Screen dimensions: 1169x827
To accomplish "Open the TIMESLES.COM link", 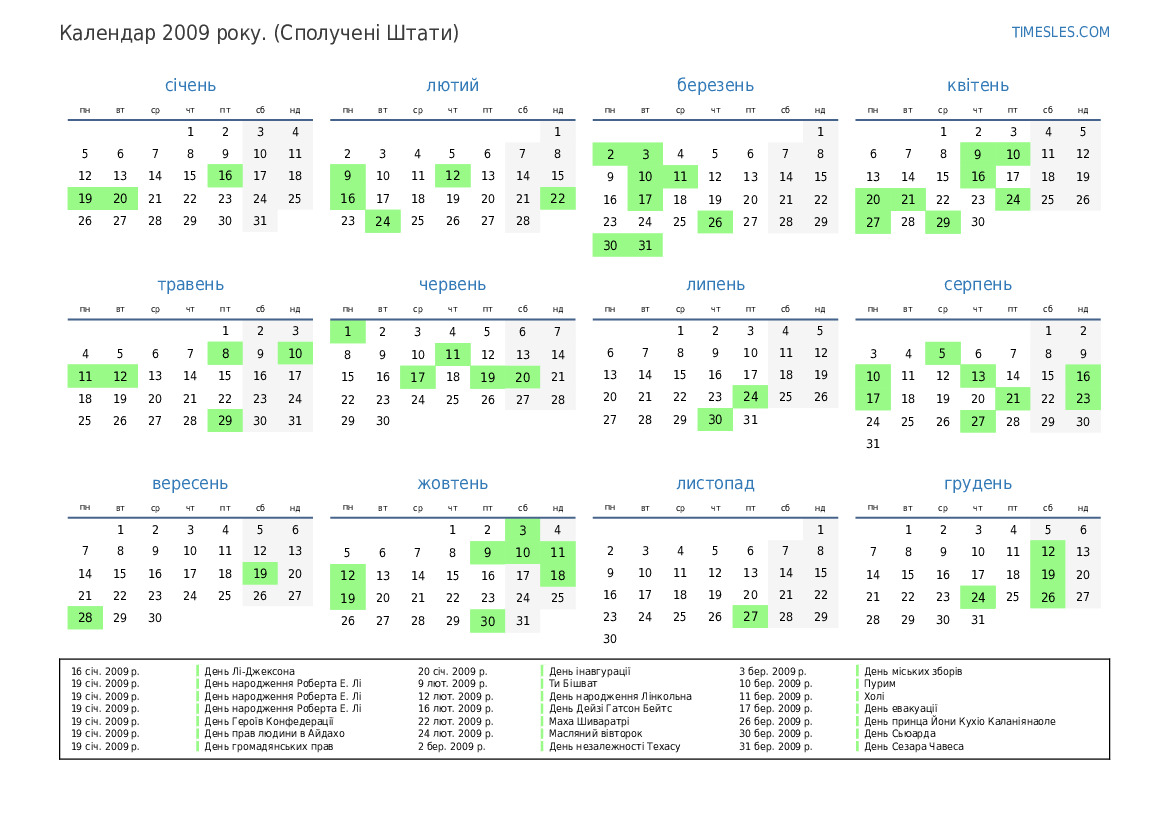I will coord(1060,32).
